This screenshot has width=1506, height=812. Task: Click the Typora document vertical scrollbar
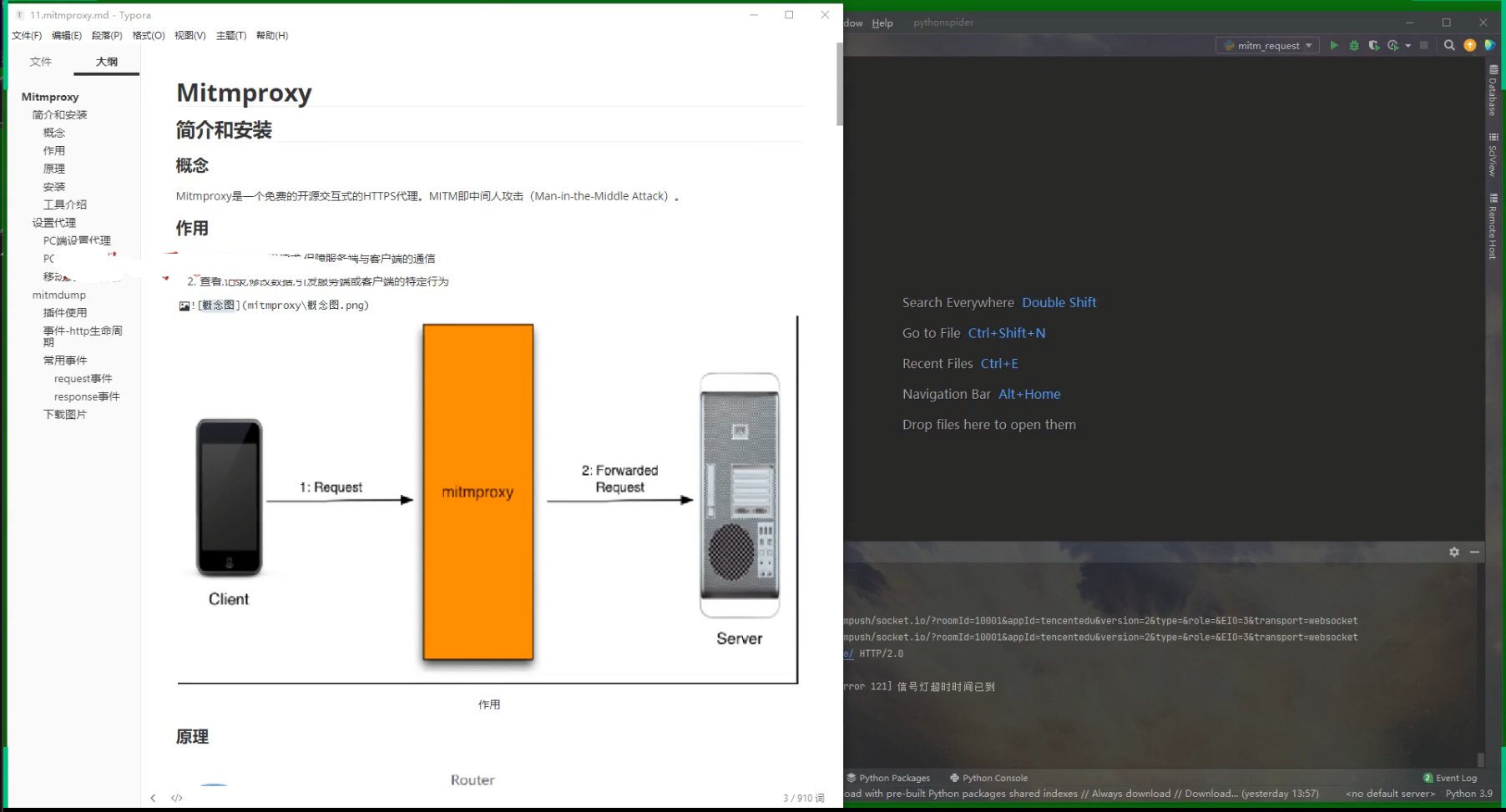click(x=839, y=84)
